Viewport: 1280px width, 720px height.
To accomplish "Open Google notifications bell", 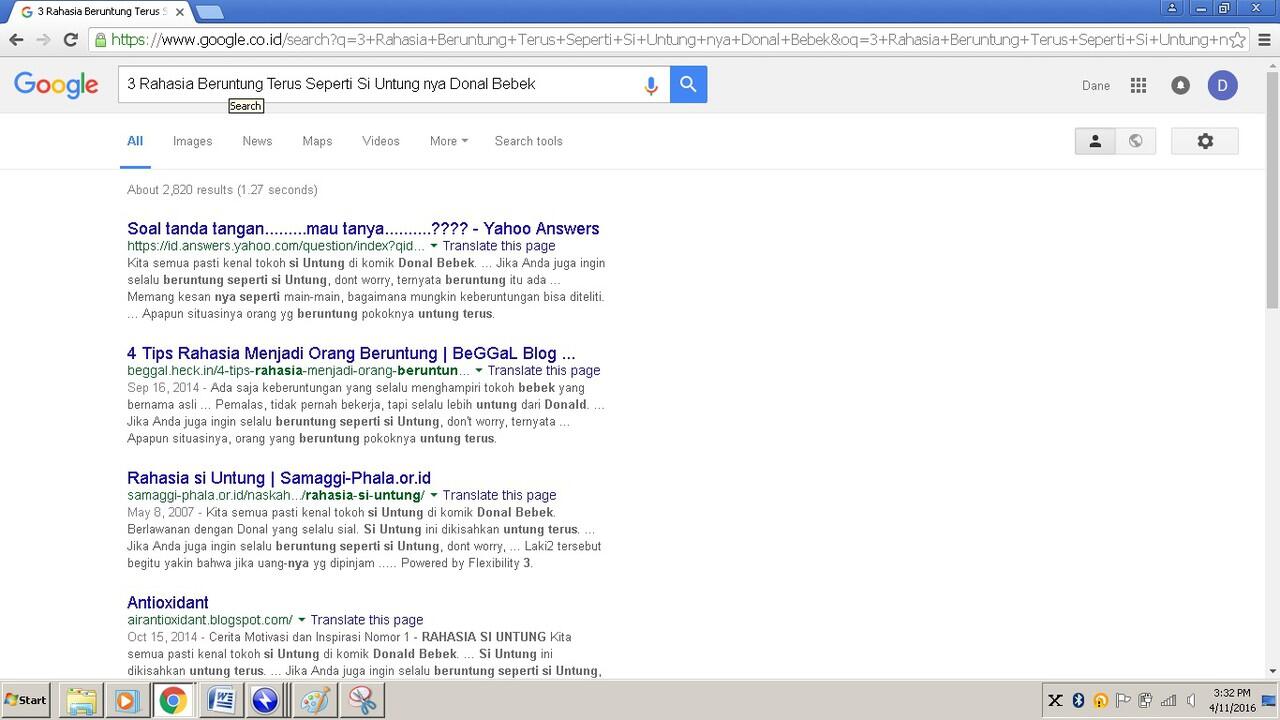I will [1180, 86].
